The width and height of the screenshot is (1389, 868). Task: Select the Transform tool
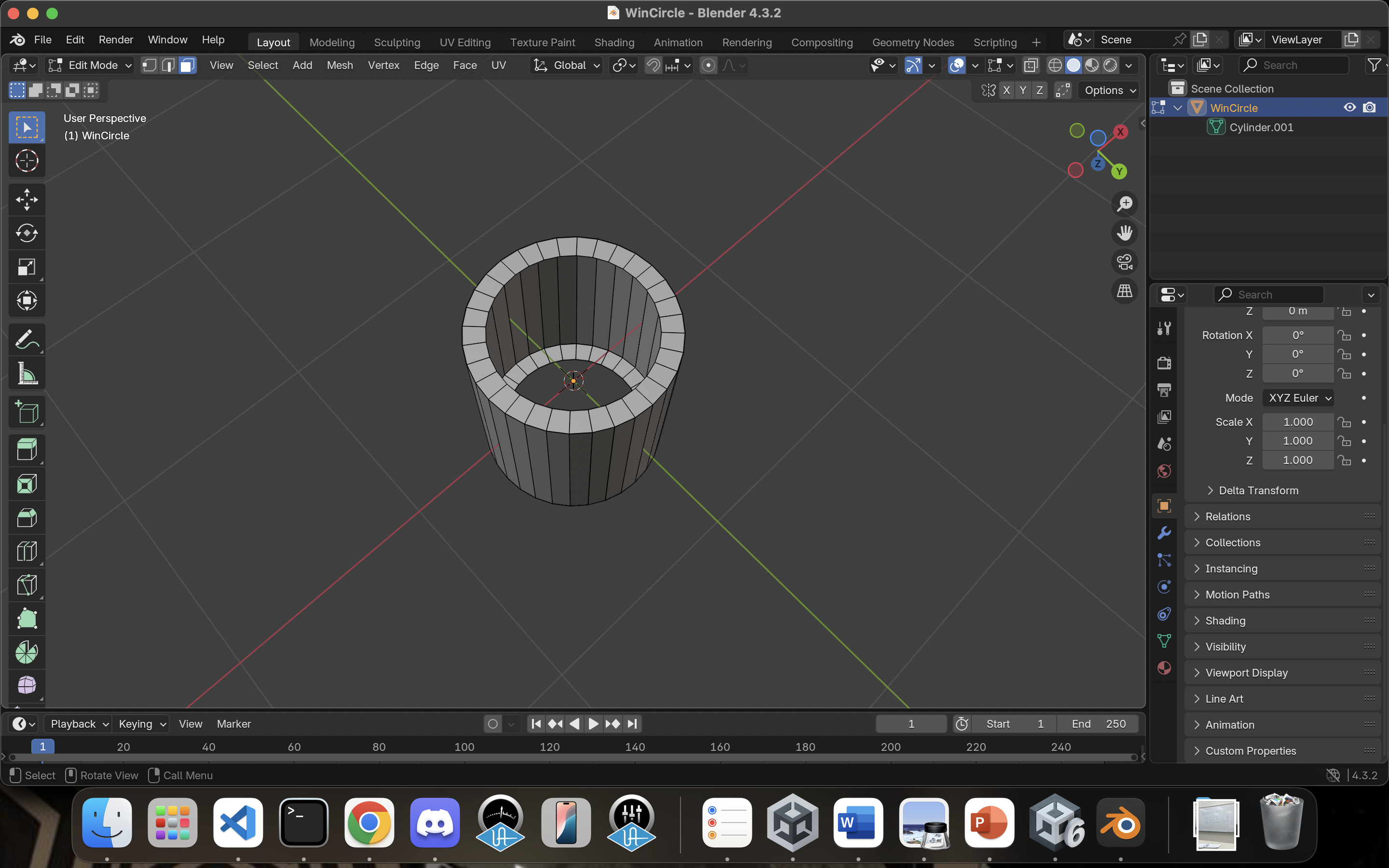27,300
